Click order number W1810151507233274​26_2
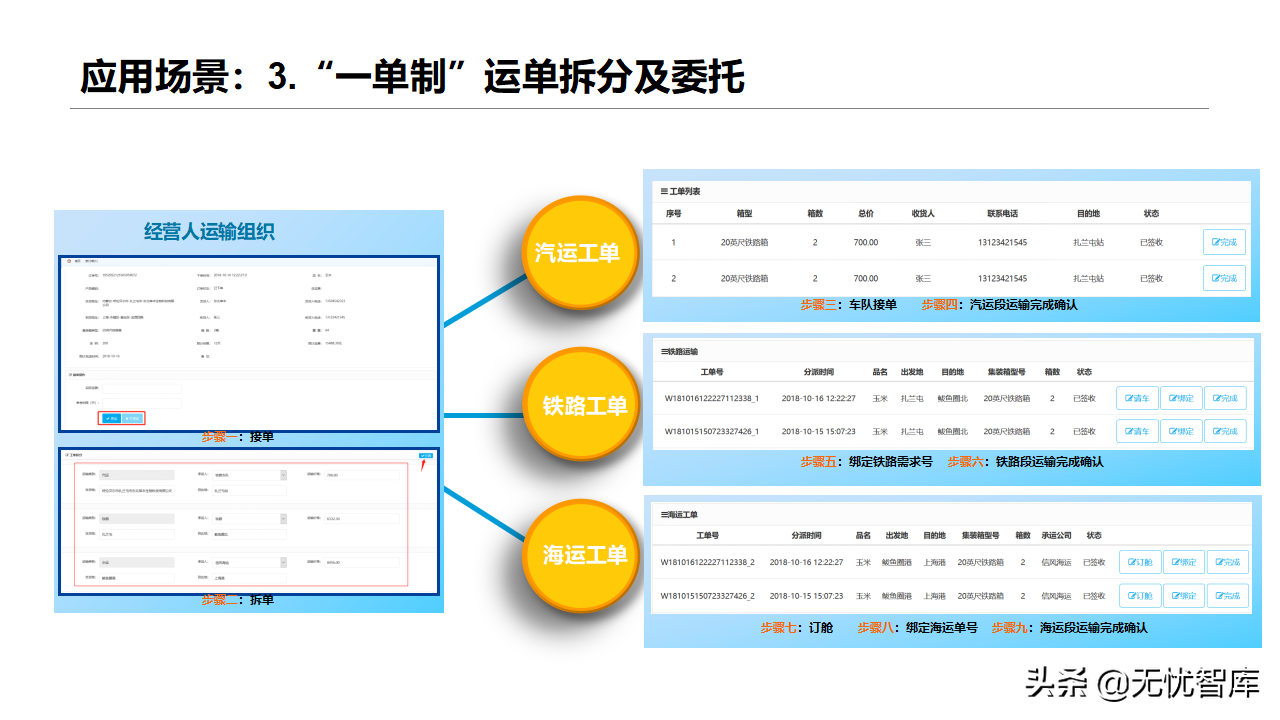 (708, 596)
